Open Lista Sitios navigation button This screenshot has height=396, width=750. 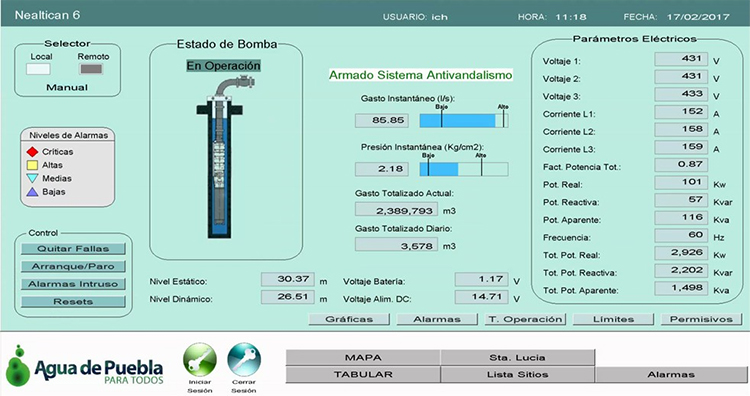click(517, 374)
